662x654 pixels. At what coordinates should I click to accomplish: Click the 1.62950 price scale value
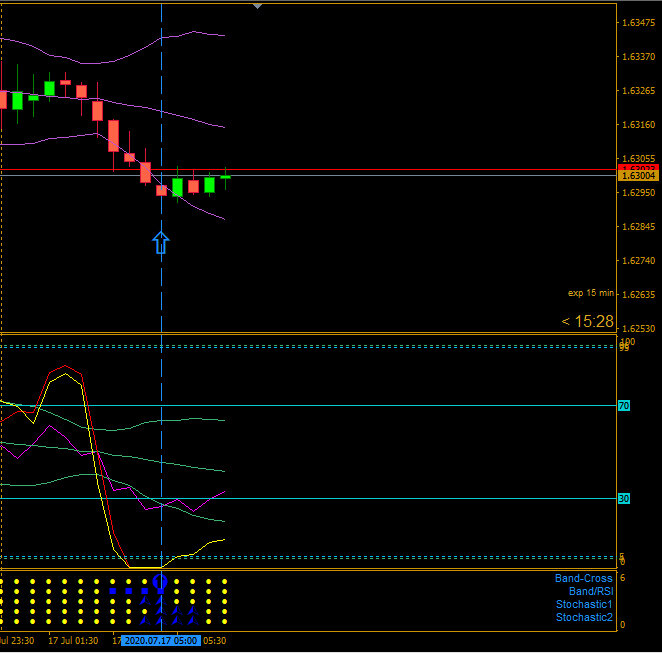point(638,193)
